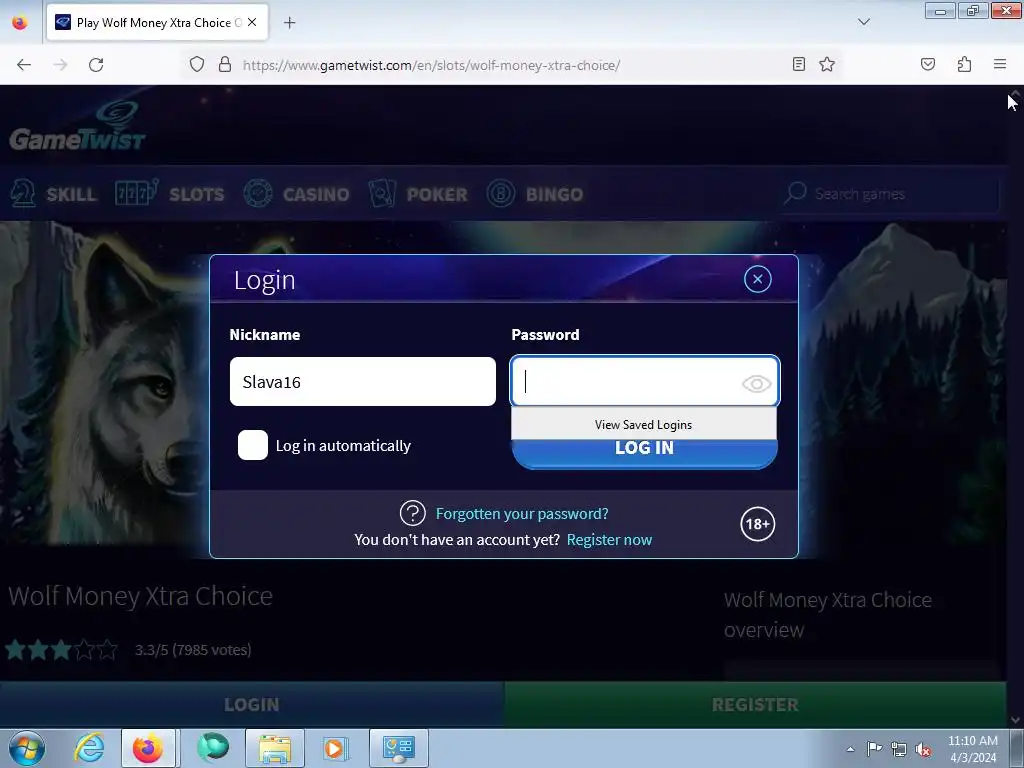
Task: Close the Play Wolf Money Xtra Choice tab
Action: [x=252, y=22]
